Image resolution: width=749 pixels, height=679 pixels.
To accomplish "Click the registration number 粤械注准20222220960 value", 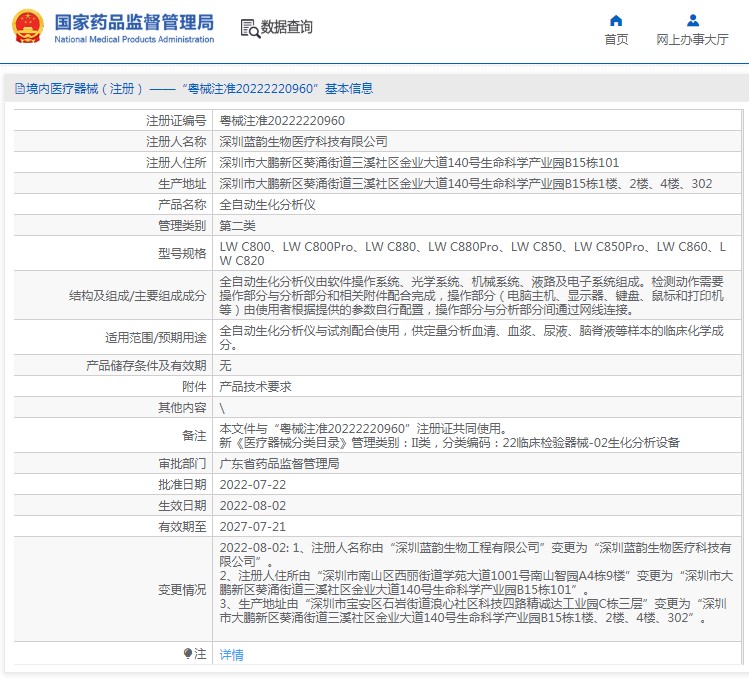I will tap(282, 121).
